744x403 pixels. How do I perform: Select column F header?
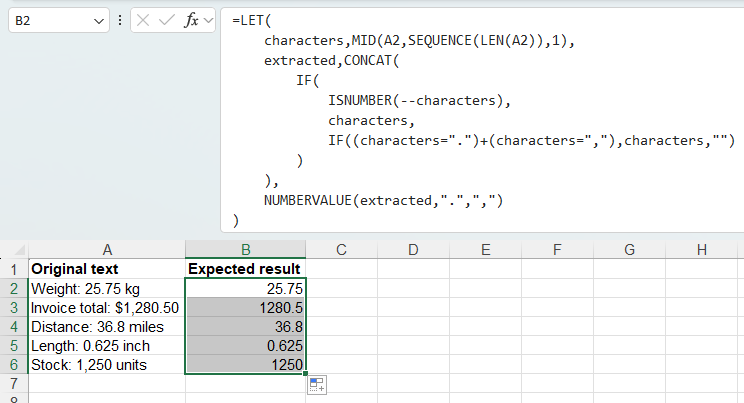(x=557, y=250)
